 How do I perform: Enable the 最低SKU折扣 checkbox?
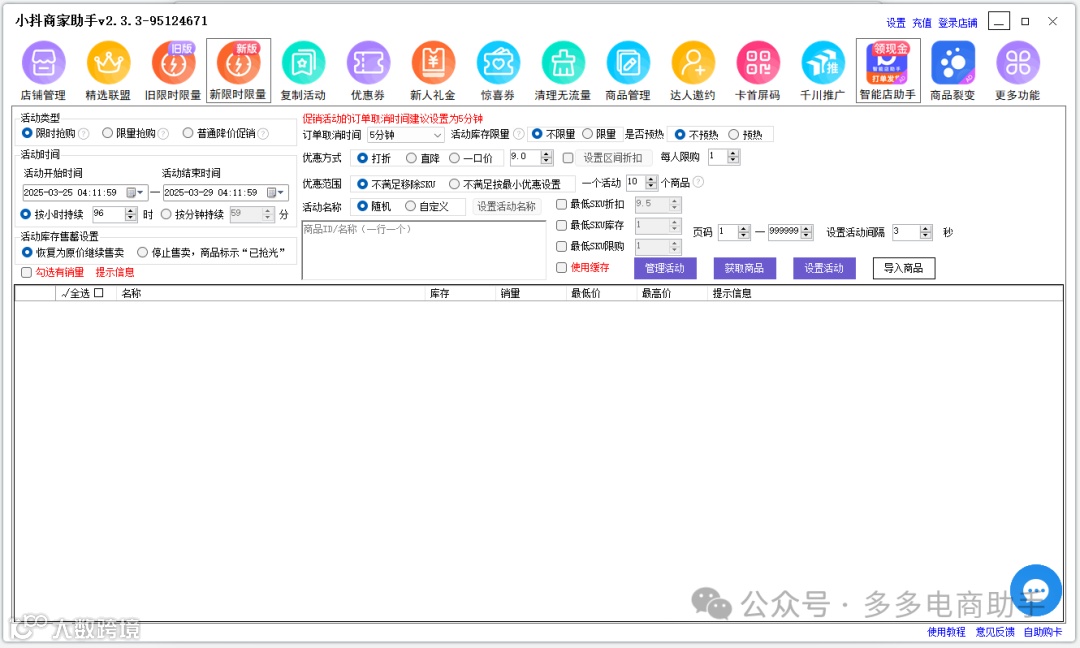[561, 205]
